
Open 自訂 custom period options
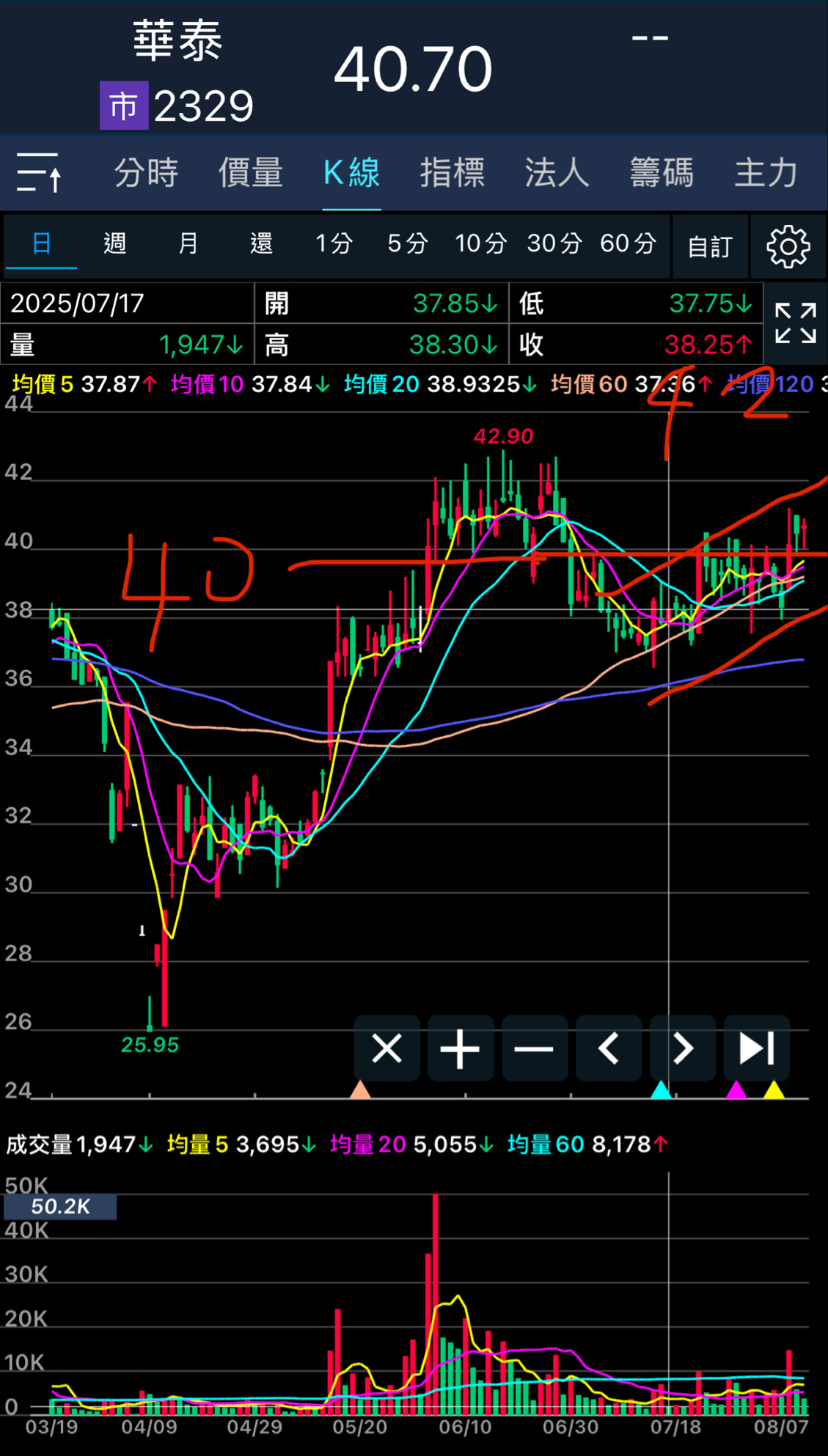(x=709, y=246)
